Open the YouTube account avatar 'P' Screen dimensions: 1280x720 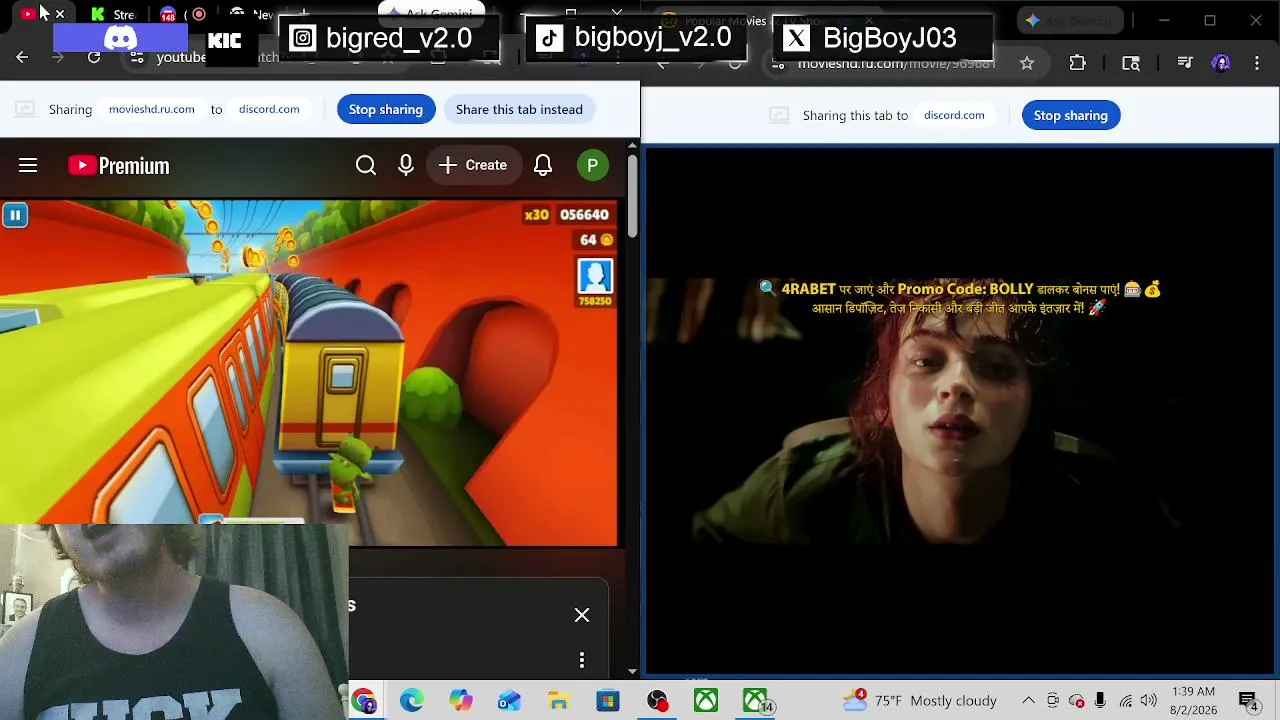[593, 165]
